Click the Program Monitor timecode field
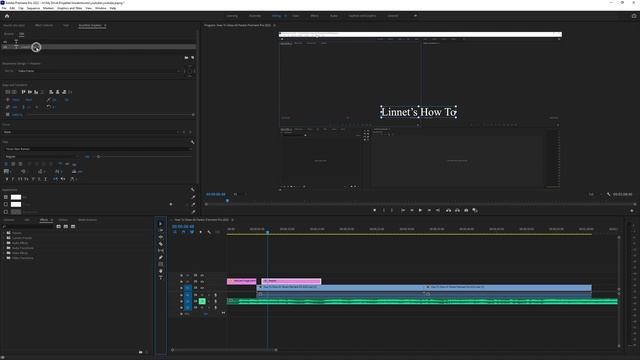The height and width of the screenshot is (360, 640). point(216,194)
